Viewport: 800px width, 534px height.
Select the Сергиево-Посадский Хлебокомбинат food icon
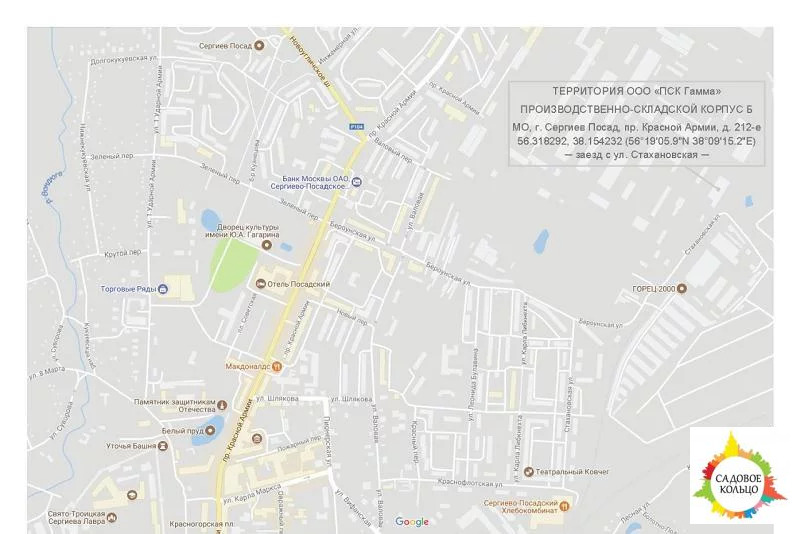click(x=564, y=506)
